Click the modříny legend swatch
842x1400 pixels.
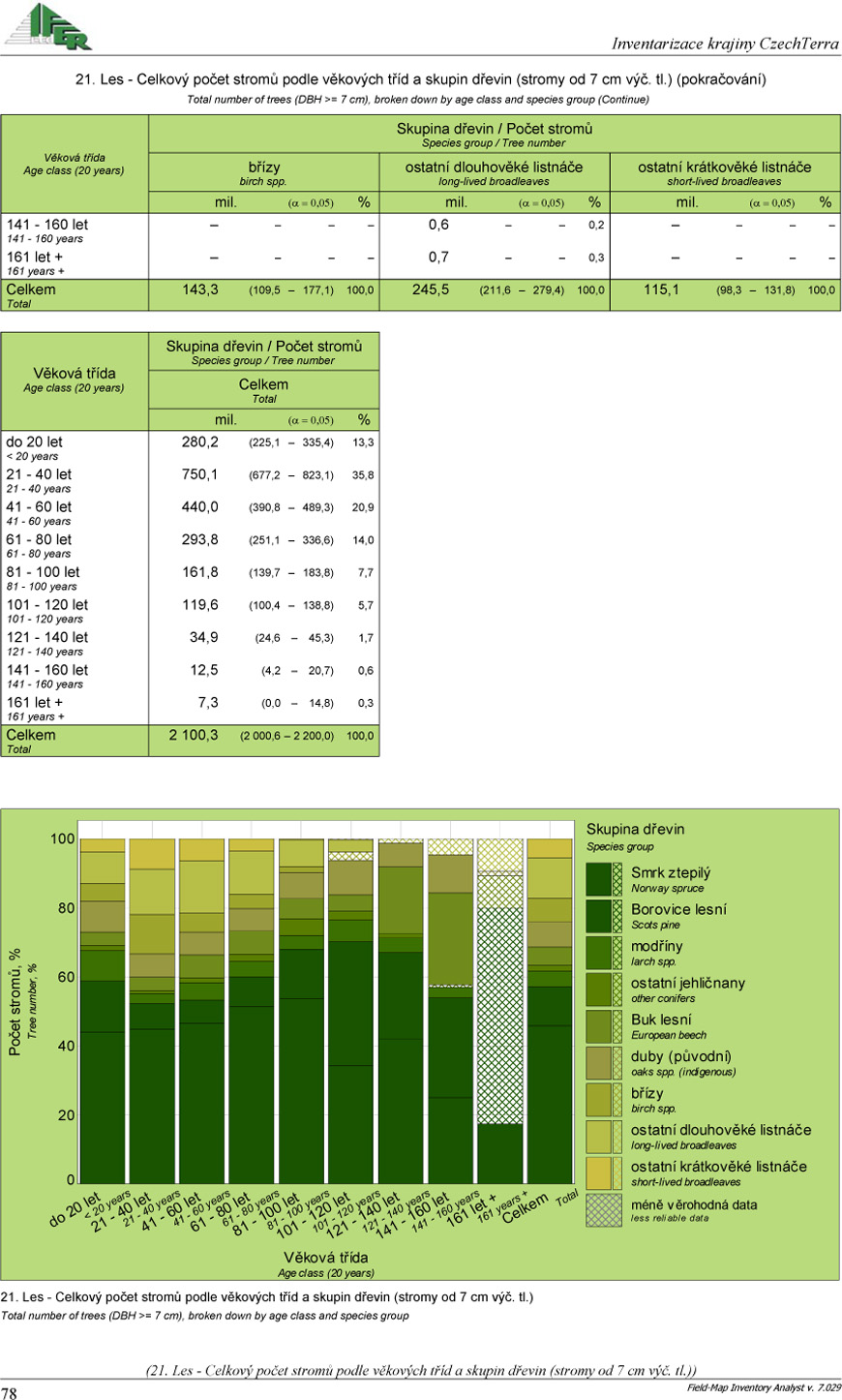604,953
